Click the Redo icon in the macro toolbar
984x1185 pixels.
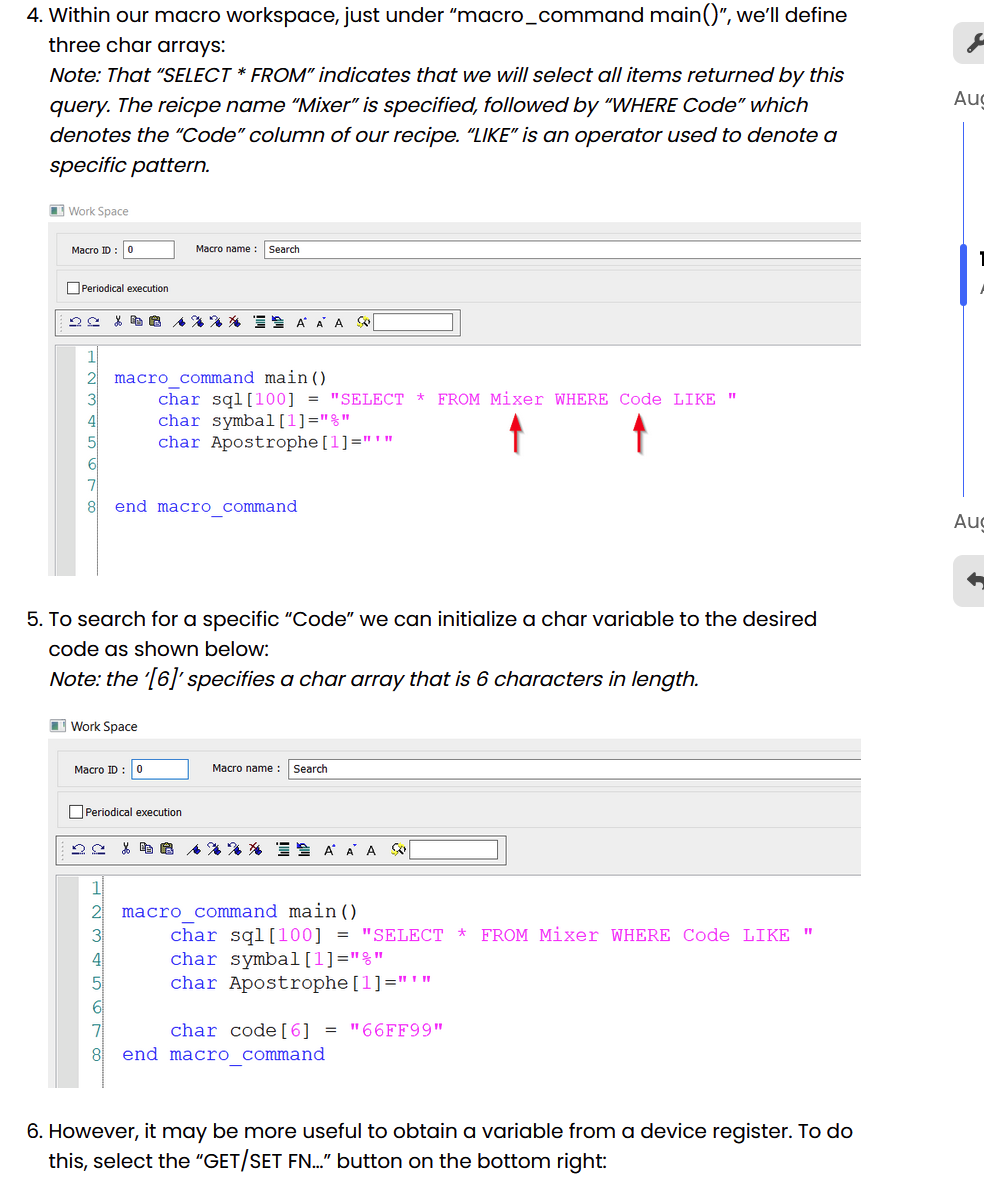pyautogui.click(x=94, y=321)
